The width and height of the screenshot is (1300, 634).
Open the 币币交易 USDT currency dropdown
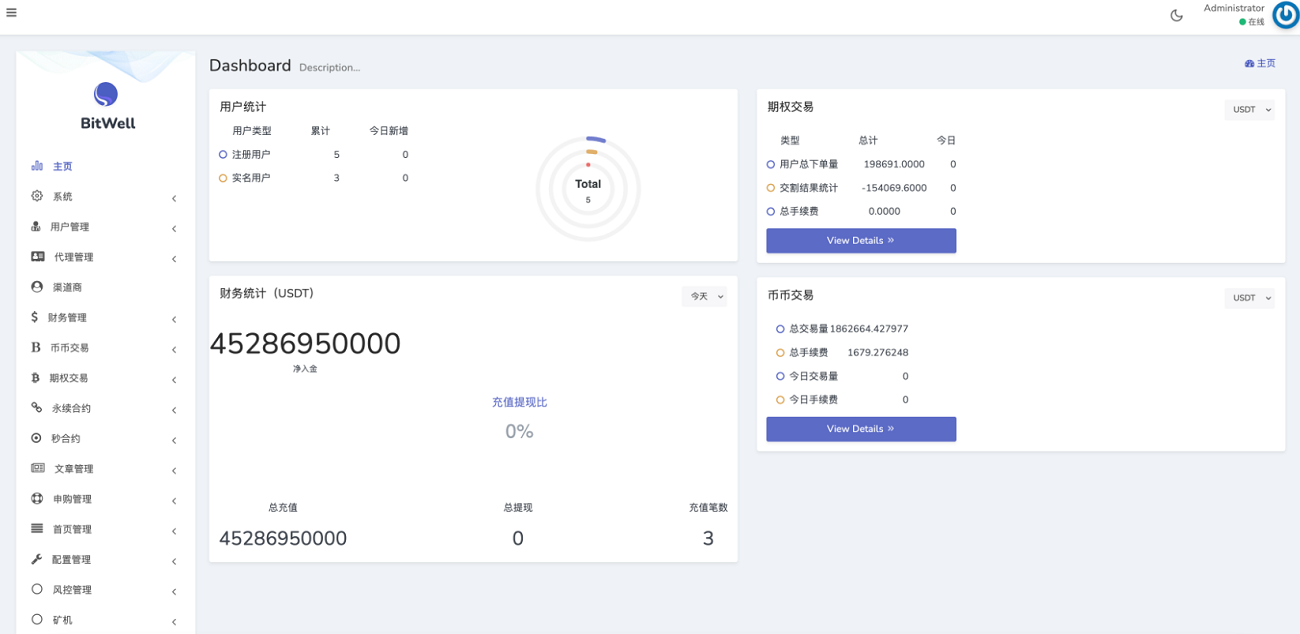tap(1249, 298)
